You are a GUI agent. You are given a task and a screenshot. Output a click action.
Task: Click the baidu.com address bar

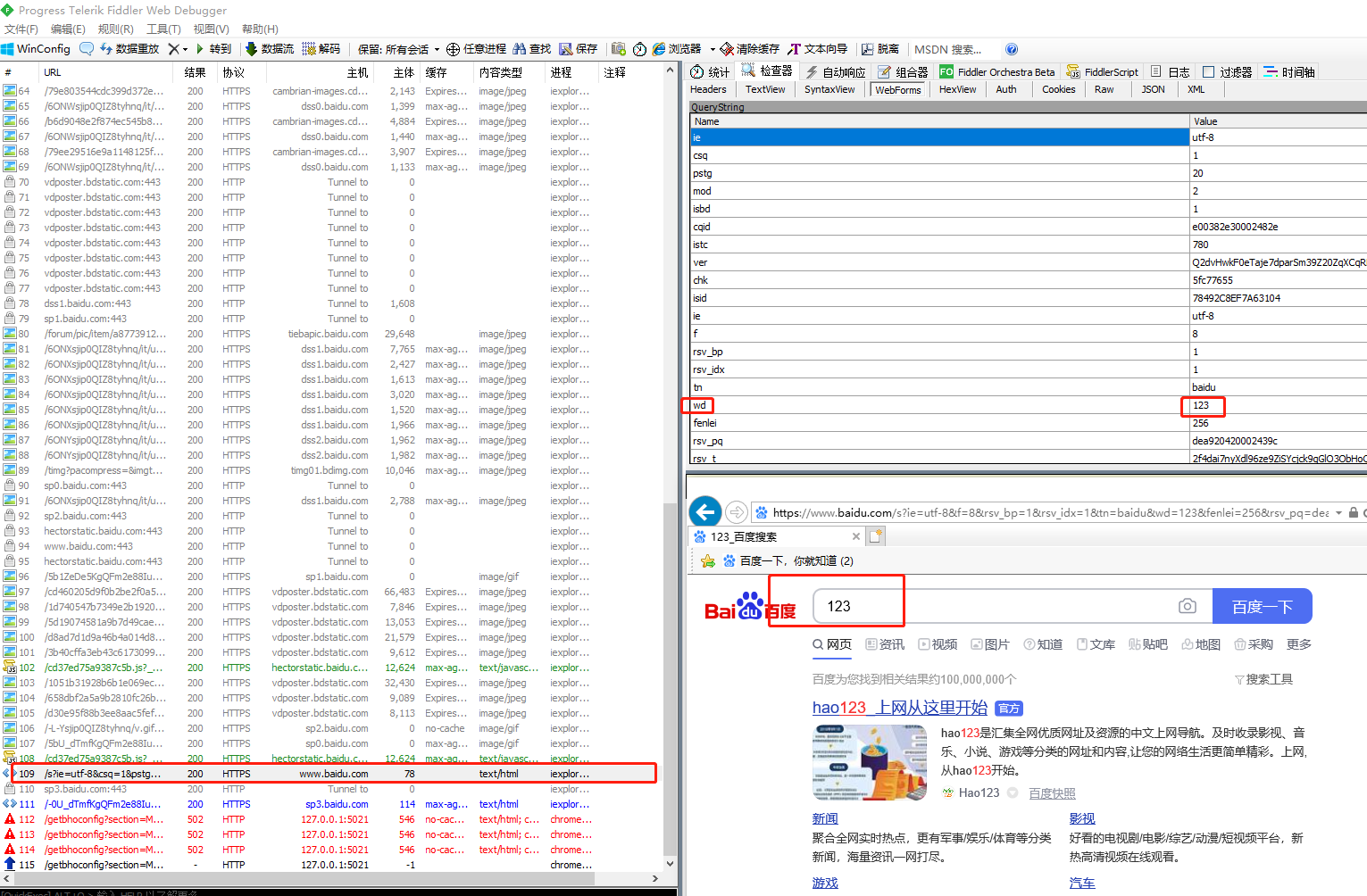point(1050,512)
